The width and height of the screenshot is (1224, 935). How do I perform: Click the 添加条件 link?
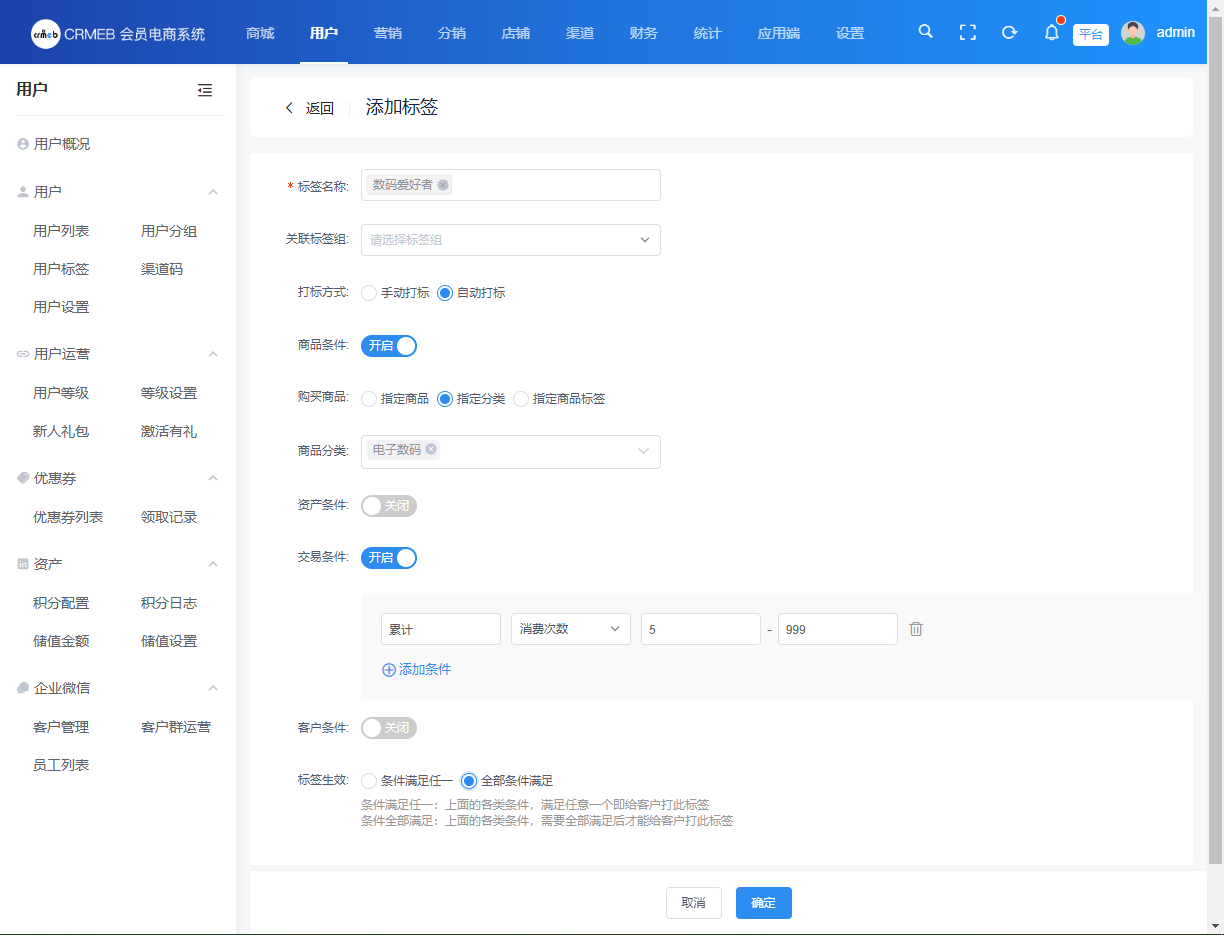click(417, 670)
